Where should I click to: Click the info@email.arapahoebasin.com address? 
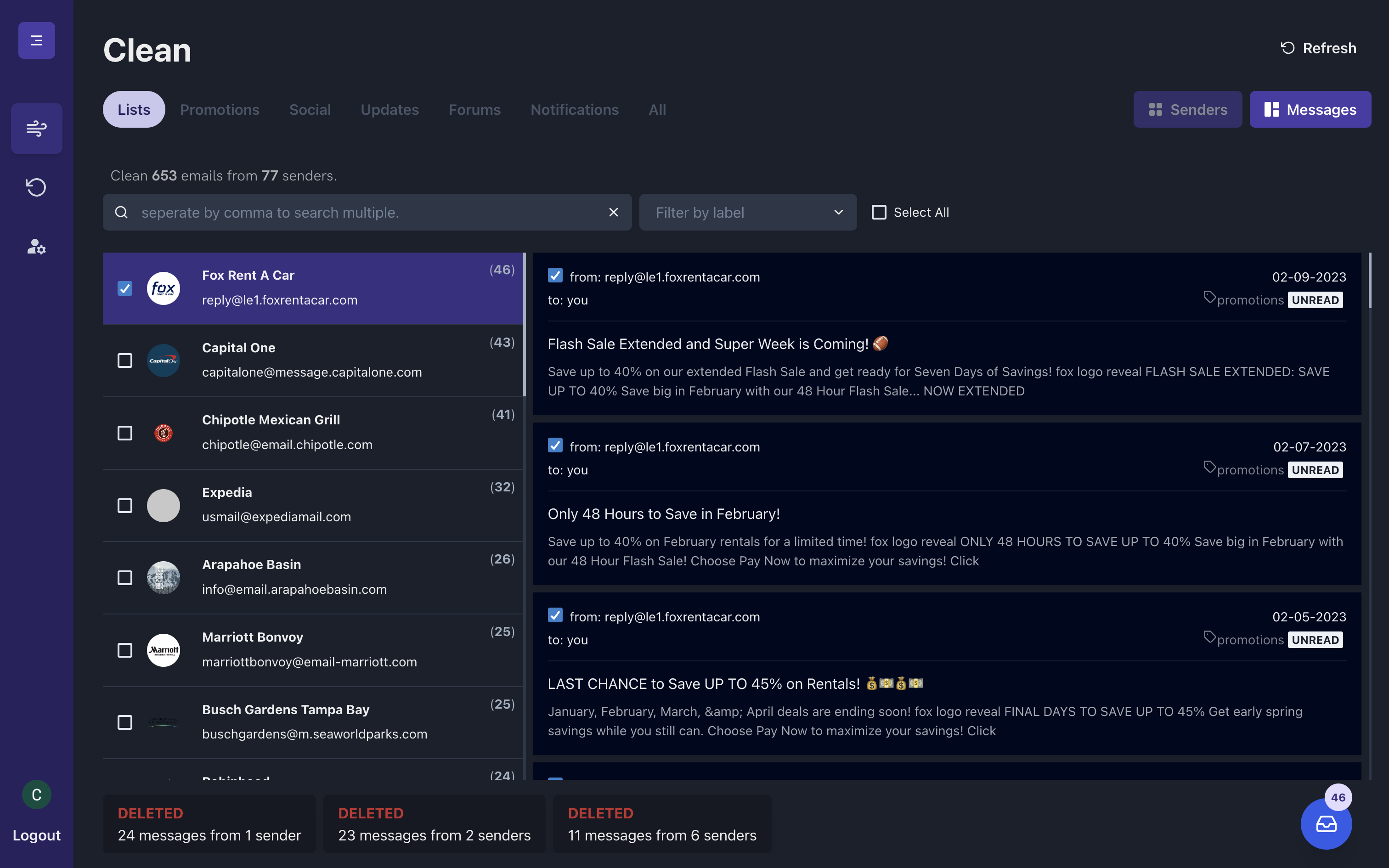pos(294,590)
